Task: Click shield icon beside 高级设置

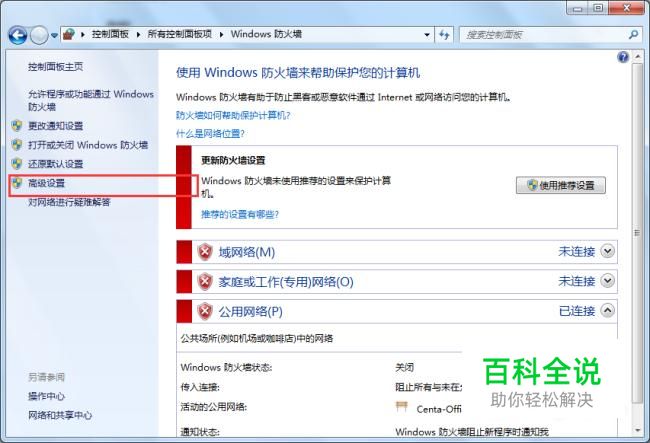Action: (x=17, y=183)
